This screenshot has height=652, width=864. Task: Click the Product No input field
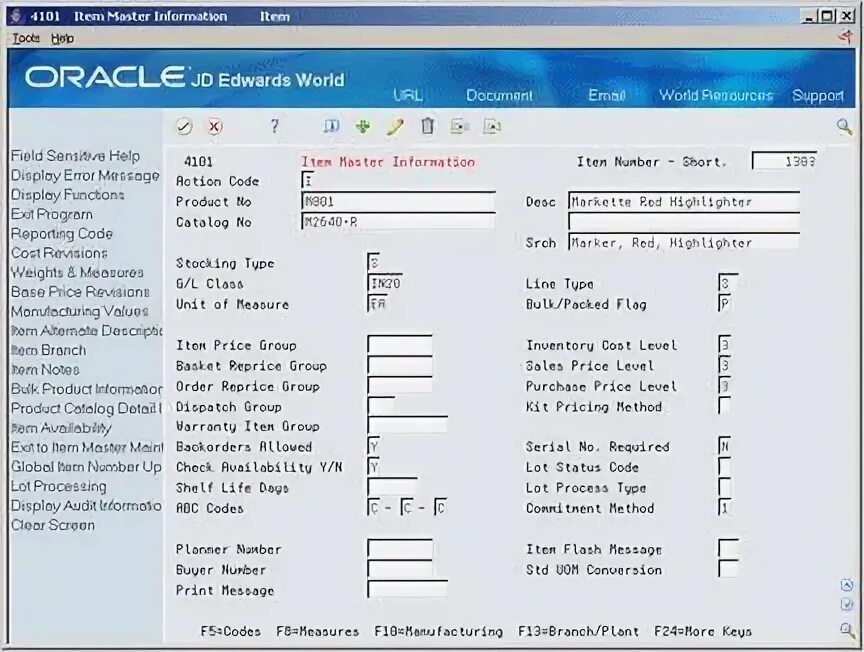398,201
